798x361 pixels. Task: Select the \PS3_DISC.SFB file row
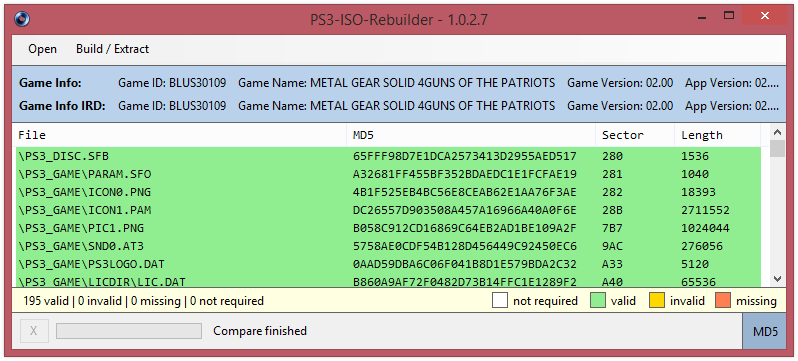click(388, 156)
